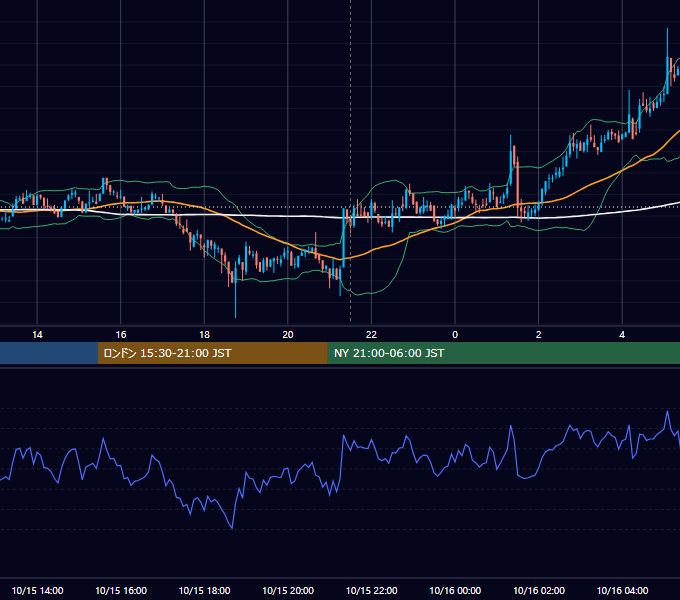
Task: Click the 10/16 04:00 date label
Action: click(x=622, y=590)
